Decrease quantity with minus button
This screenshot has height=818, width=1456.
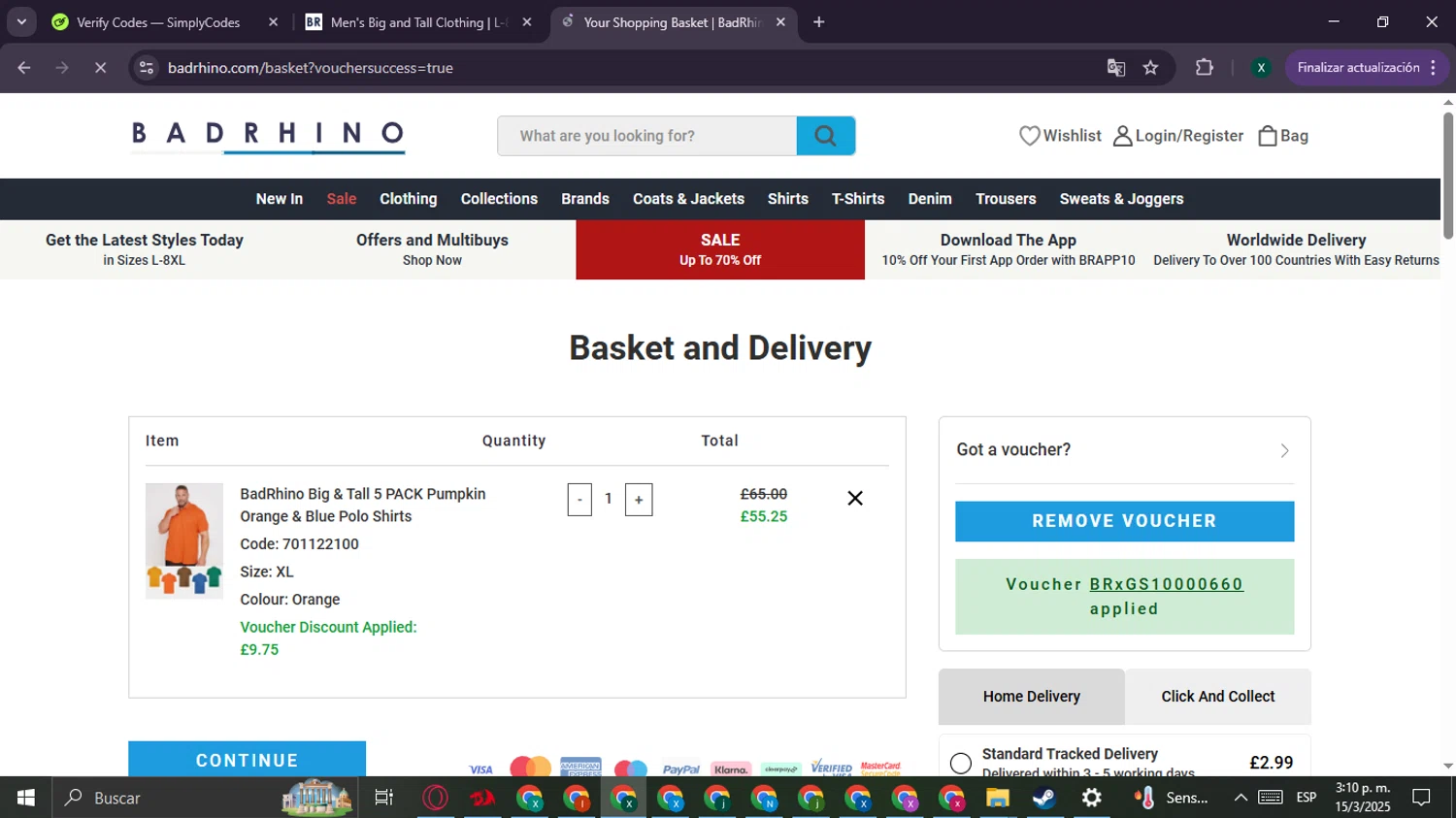579,500
